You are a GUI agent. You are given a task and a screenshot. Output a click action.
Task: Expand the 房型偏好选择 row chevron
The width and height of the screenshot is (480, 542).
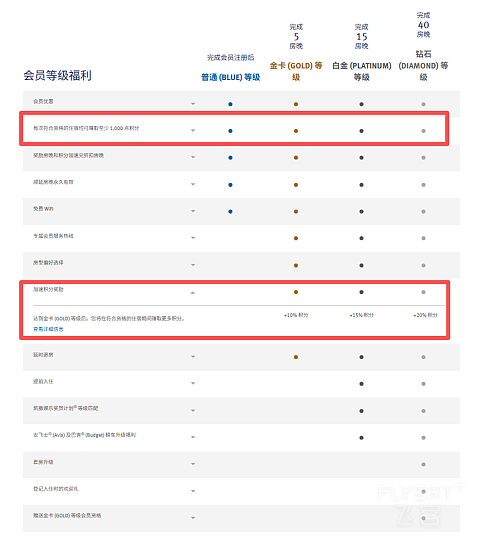(x=193, y=265)
